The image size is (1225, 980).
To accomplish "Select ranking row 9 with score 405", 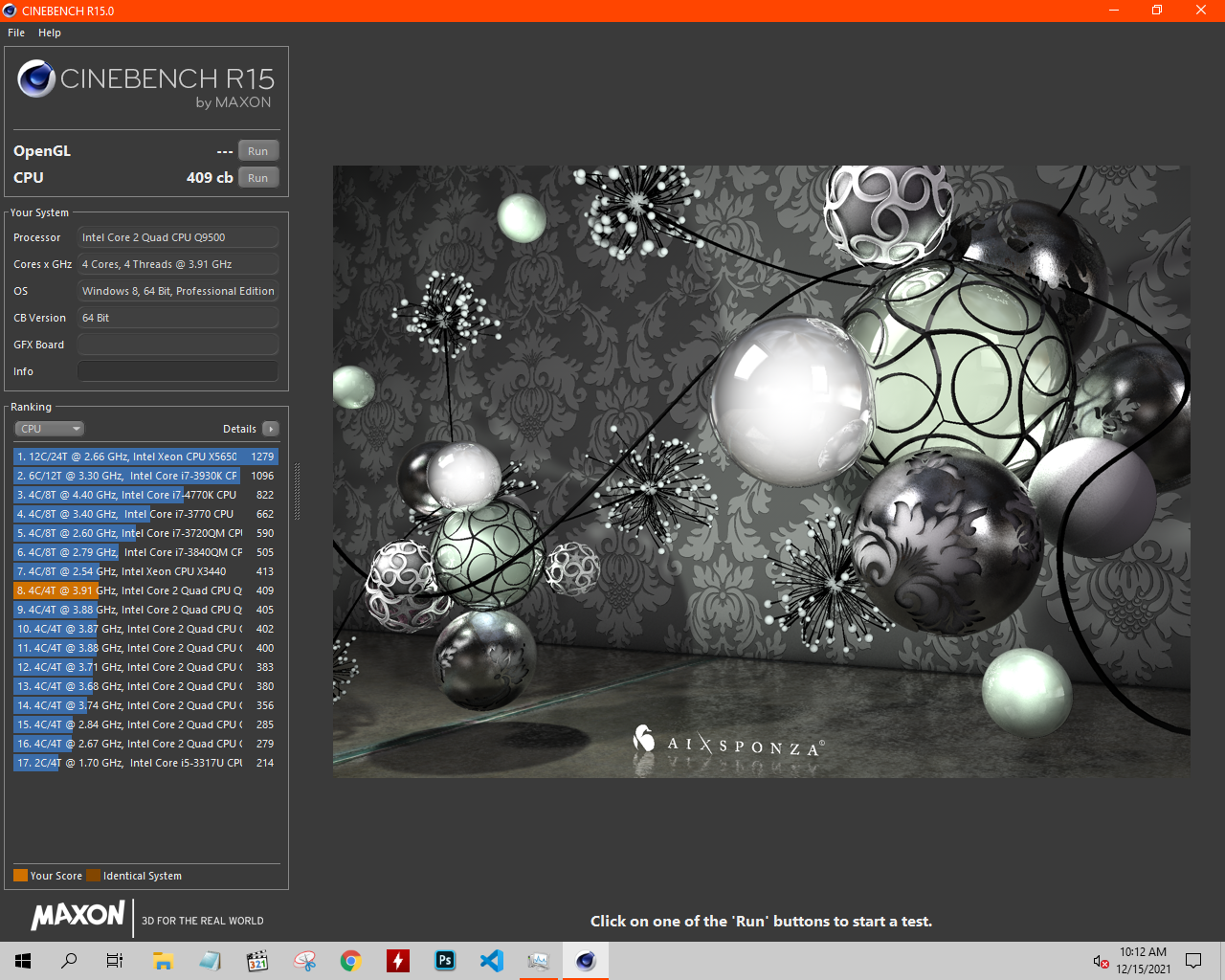I will coord(145,610).
